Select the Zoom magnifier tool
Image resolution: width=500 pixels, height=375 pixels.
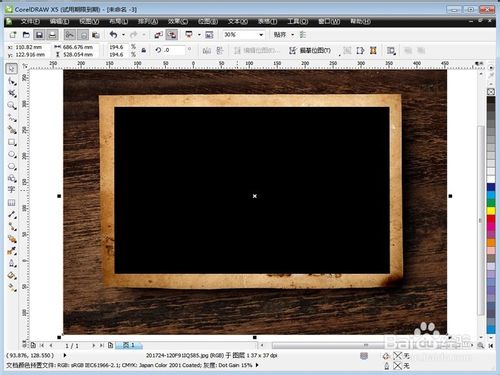(12, 106)
